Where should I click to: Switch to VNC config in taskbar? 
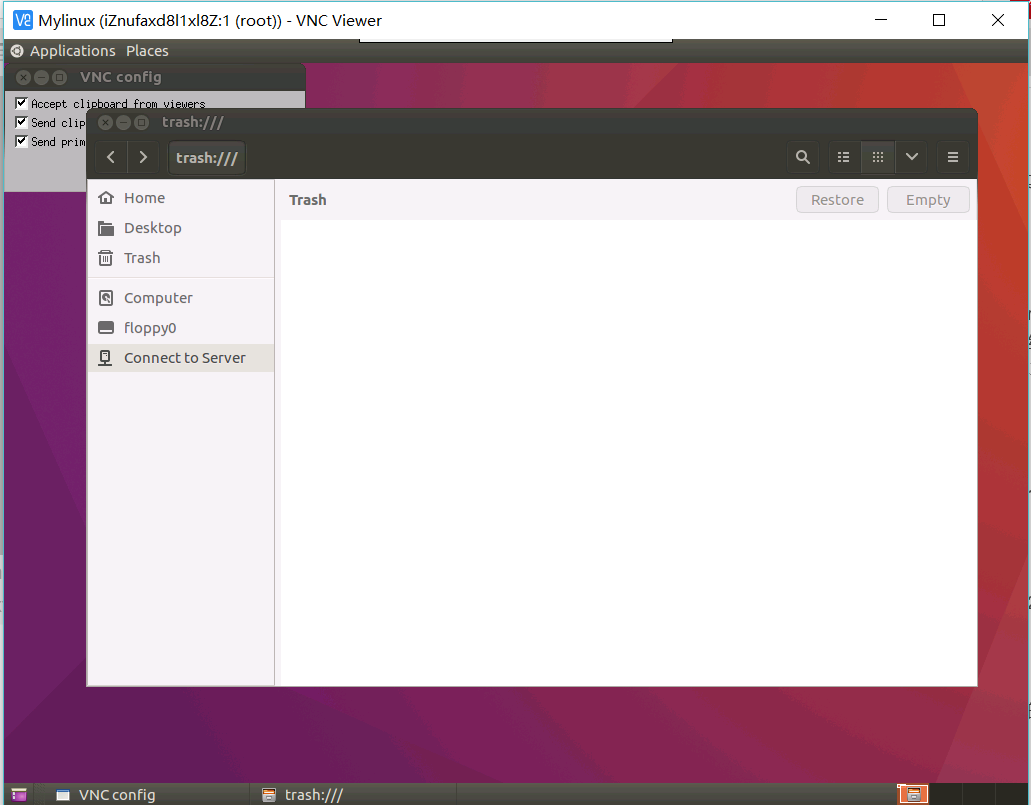point(142,794)
